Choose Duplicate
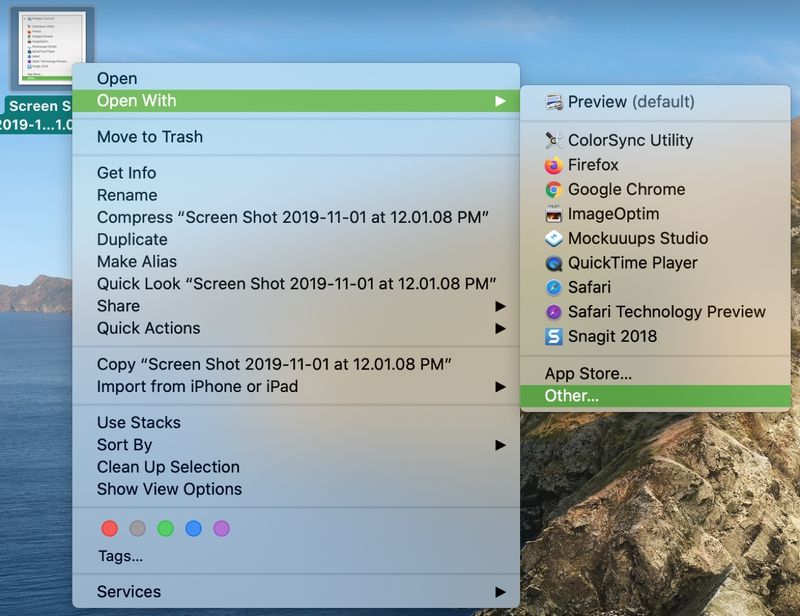Viewport: 800px width, 616px height. pos(296,239)
